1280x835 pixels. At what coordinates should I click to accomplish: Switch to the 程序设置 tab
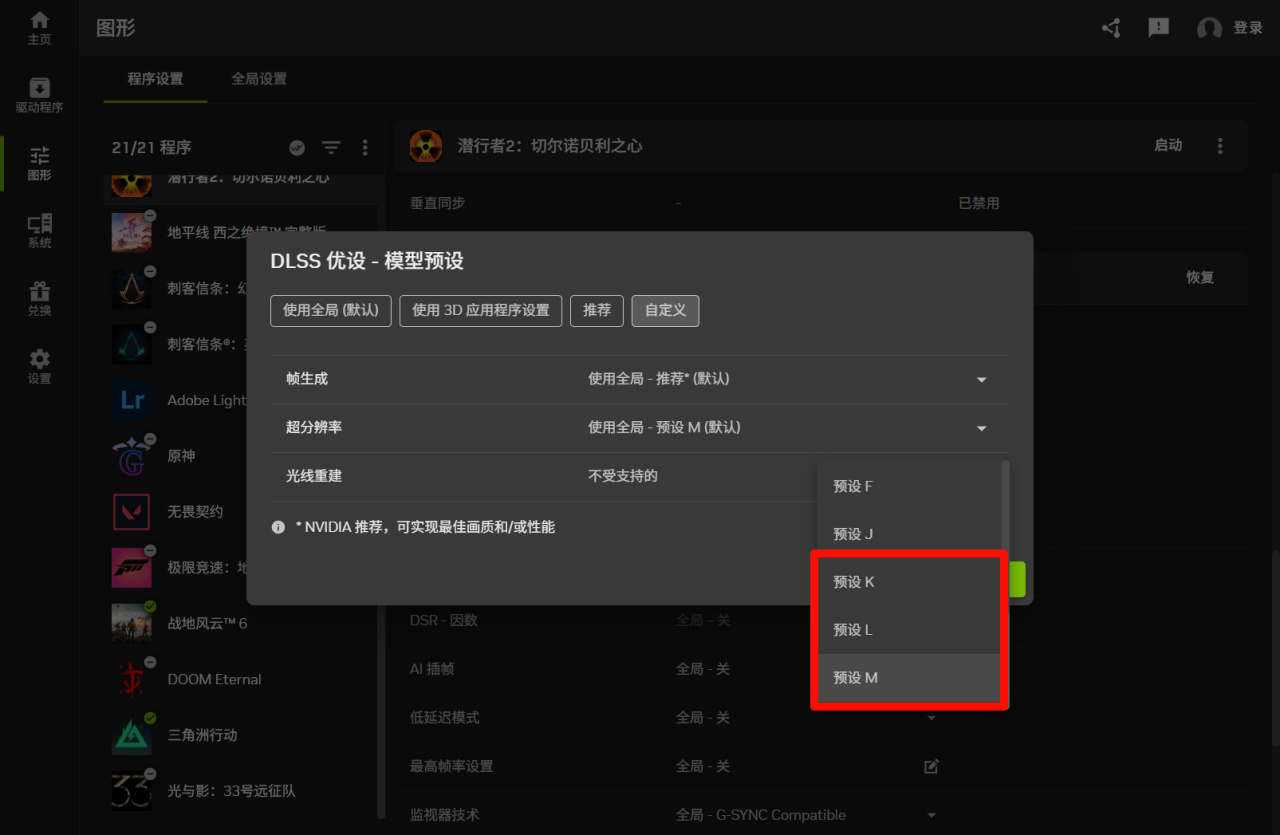click(x=155, y=79)
